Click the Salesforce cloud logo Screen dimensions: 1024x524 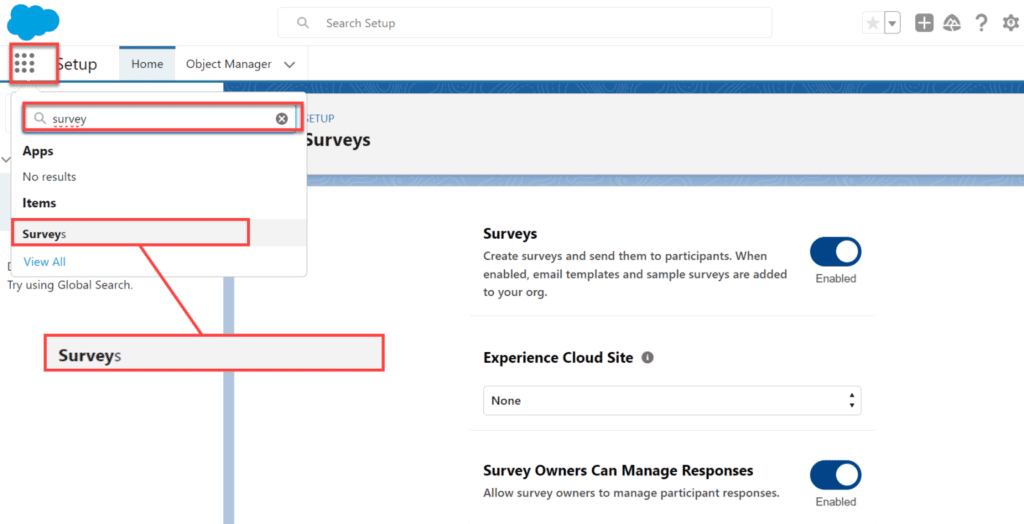click(x=33, y=21)
